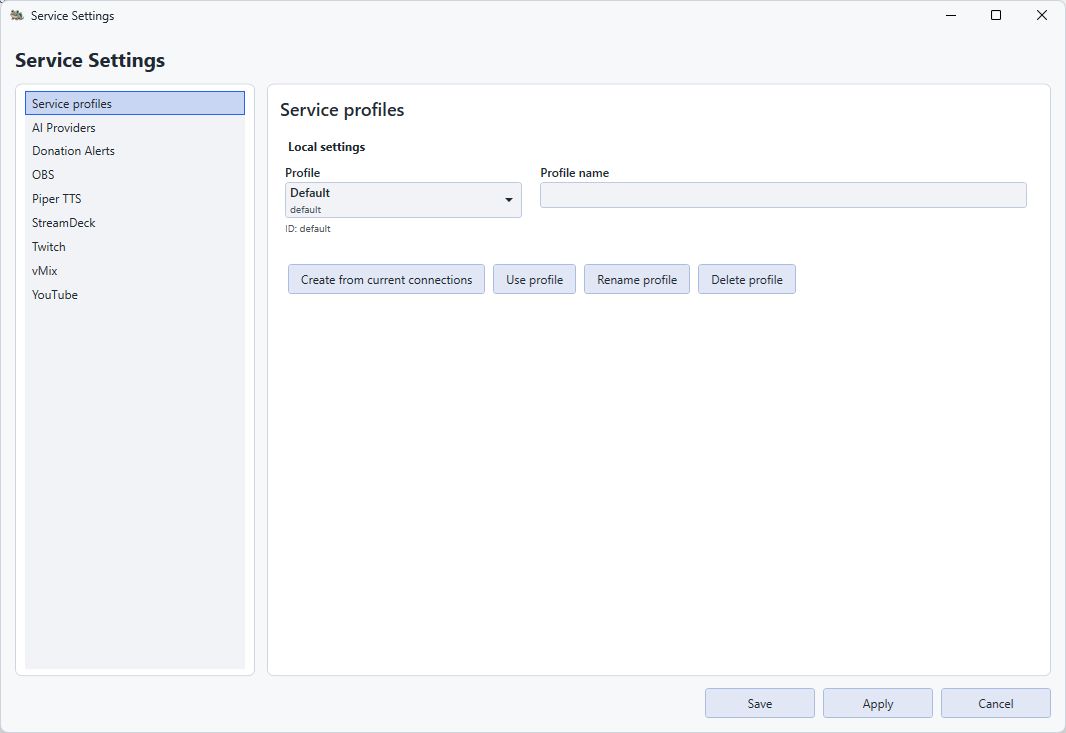
Task: Select Twitch in the sidebar list
Action: pos(135,246)
